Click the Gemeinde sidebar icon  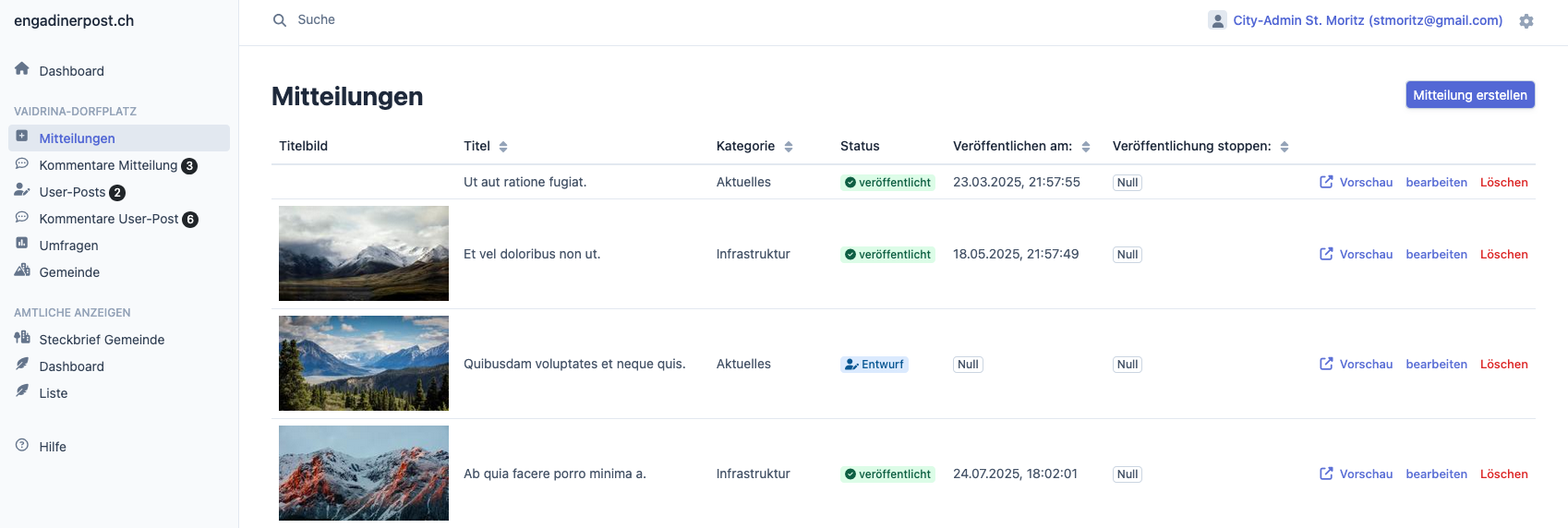click(22, 270)
